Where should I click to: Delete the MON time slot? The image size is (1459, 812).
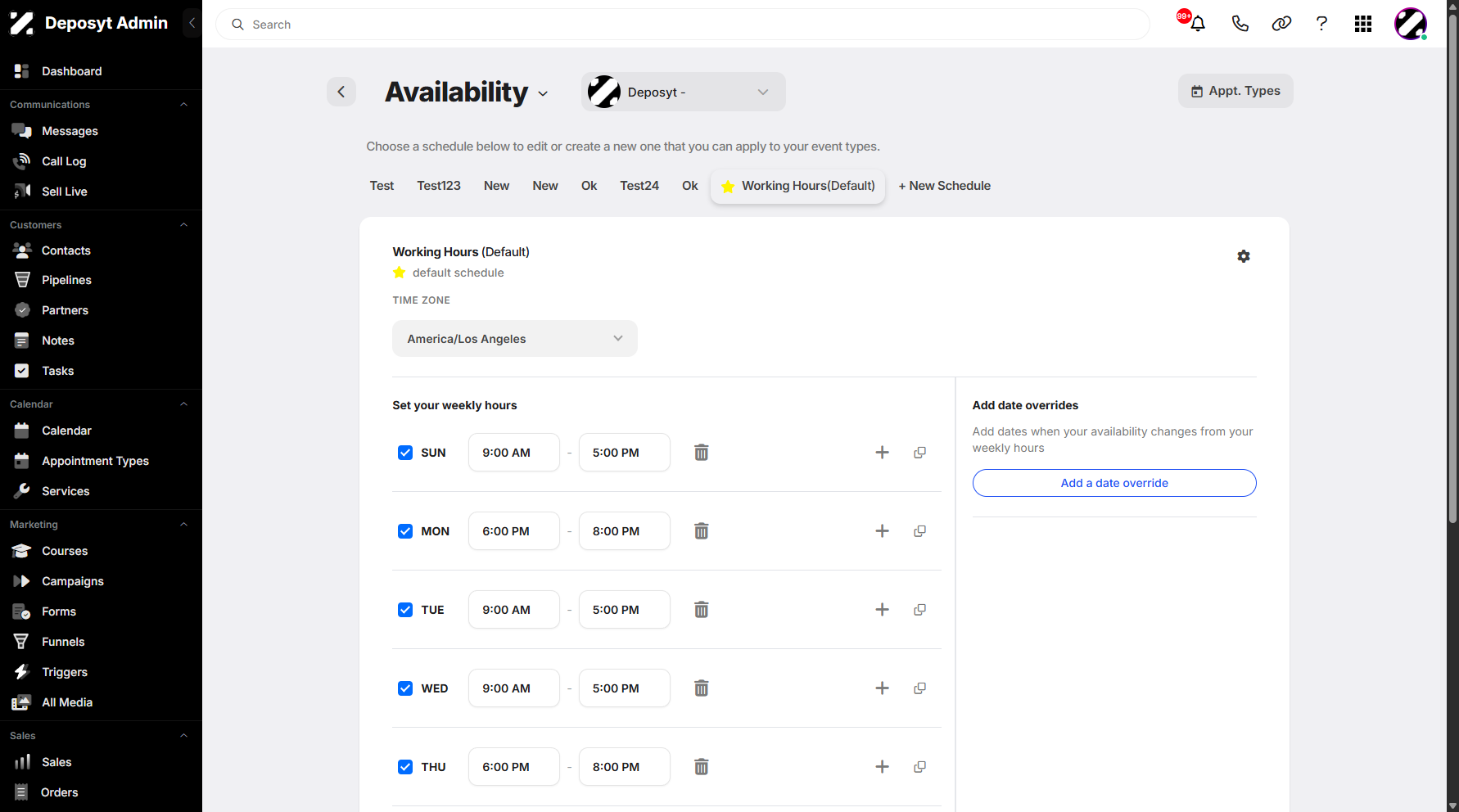pyautogui.click(x=702, y=531)
